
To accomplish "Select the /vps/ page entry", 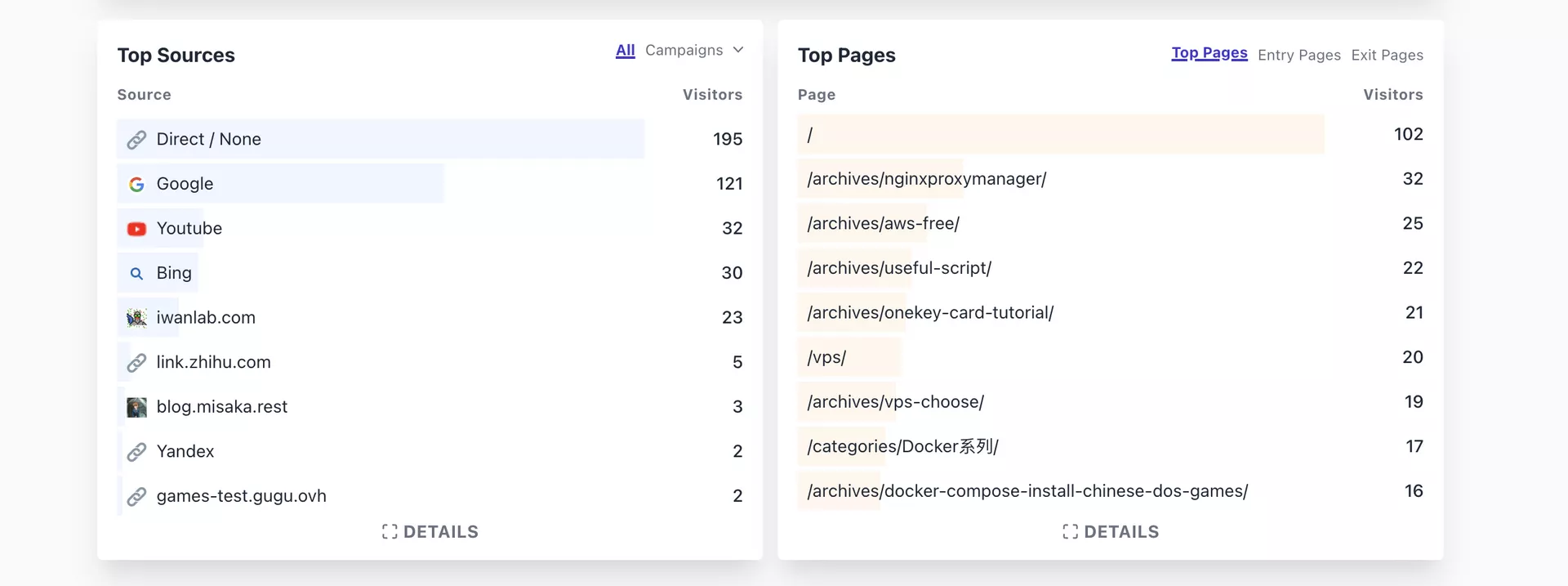I will coord(826,357).
